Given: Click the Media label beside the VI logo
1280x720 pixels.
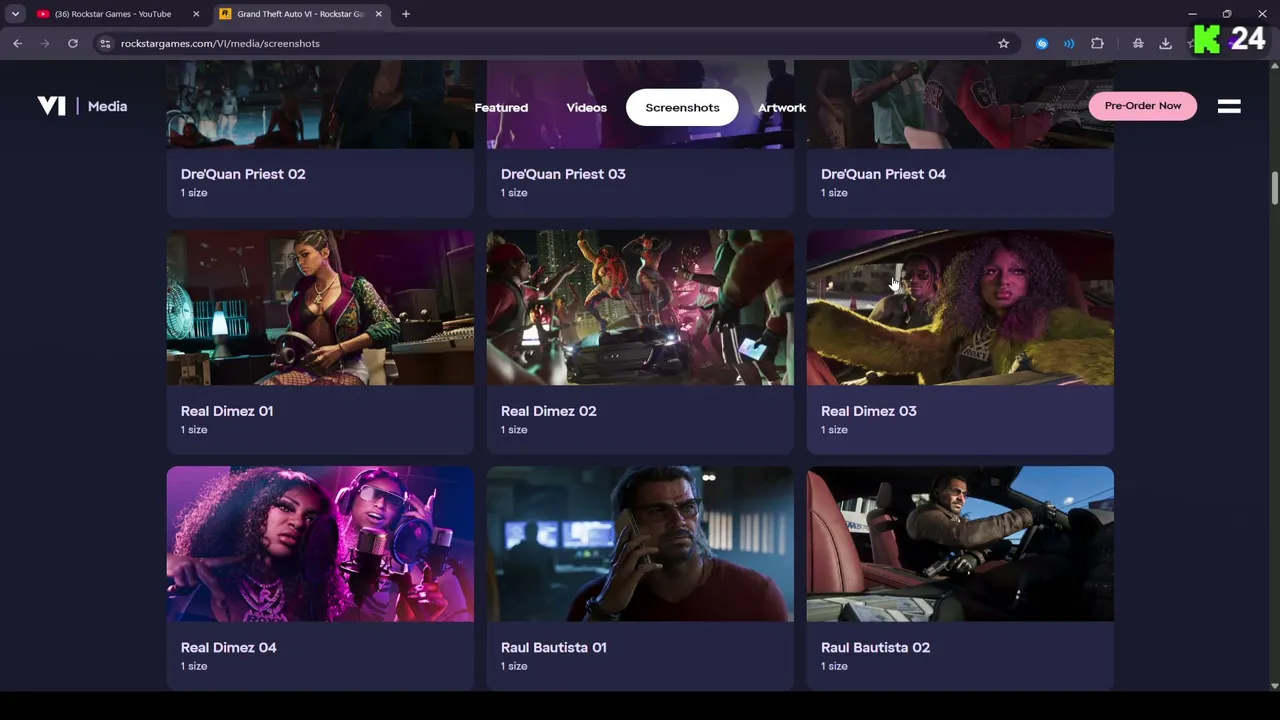Looking at the screenshot, I should [x=107, y=106].
